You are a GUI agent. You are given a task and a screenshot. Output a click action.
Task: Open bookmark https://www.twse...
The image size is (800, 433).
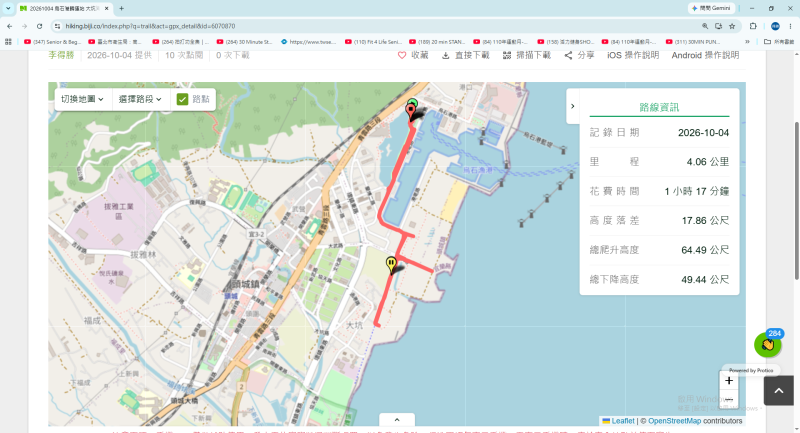pos(309,42)
